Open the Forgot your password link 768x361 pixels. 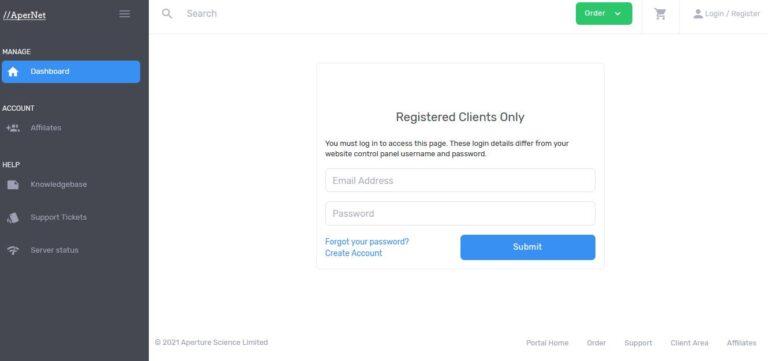(x=367, y=241)
